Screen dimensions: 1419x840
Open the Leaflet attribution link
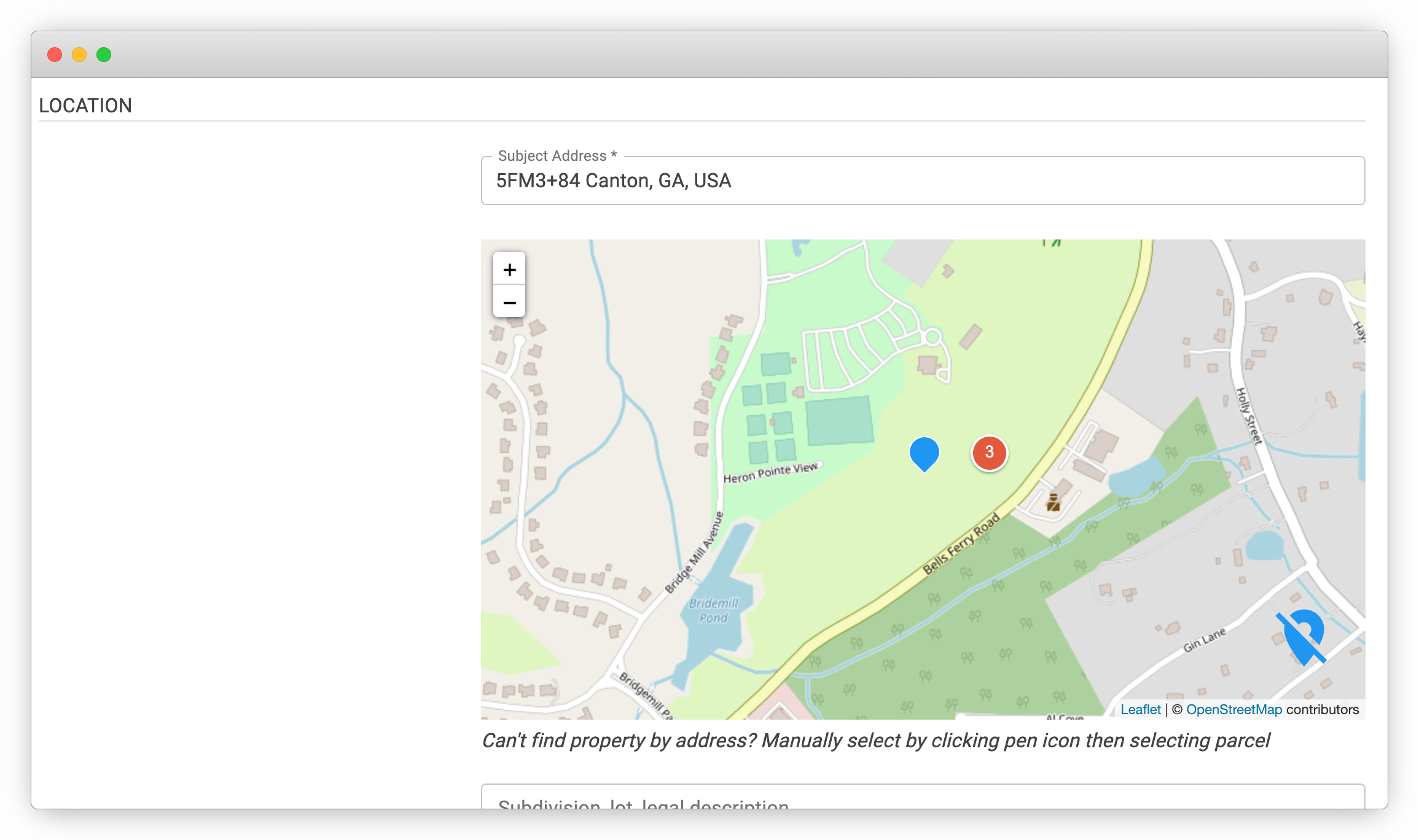[1141, 709]
